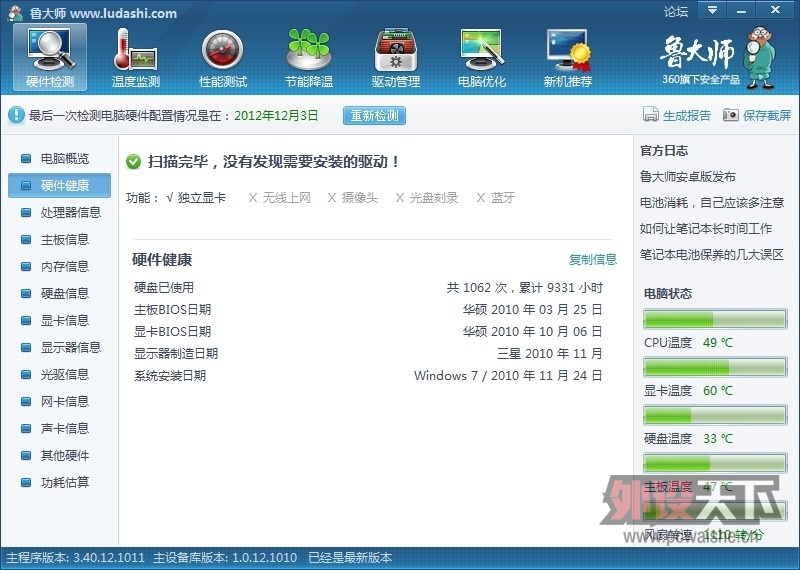
Task: Select 内存信息 in the sidebar
Action: 65,266
